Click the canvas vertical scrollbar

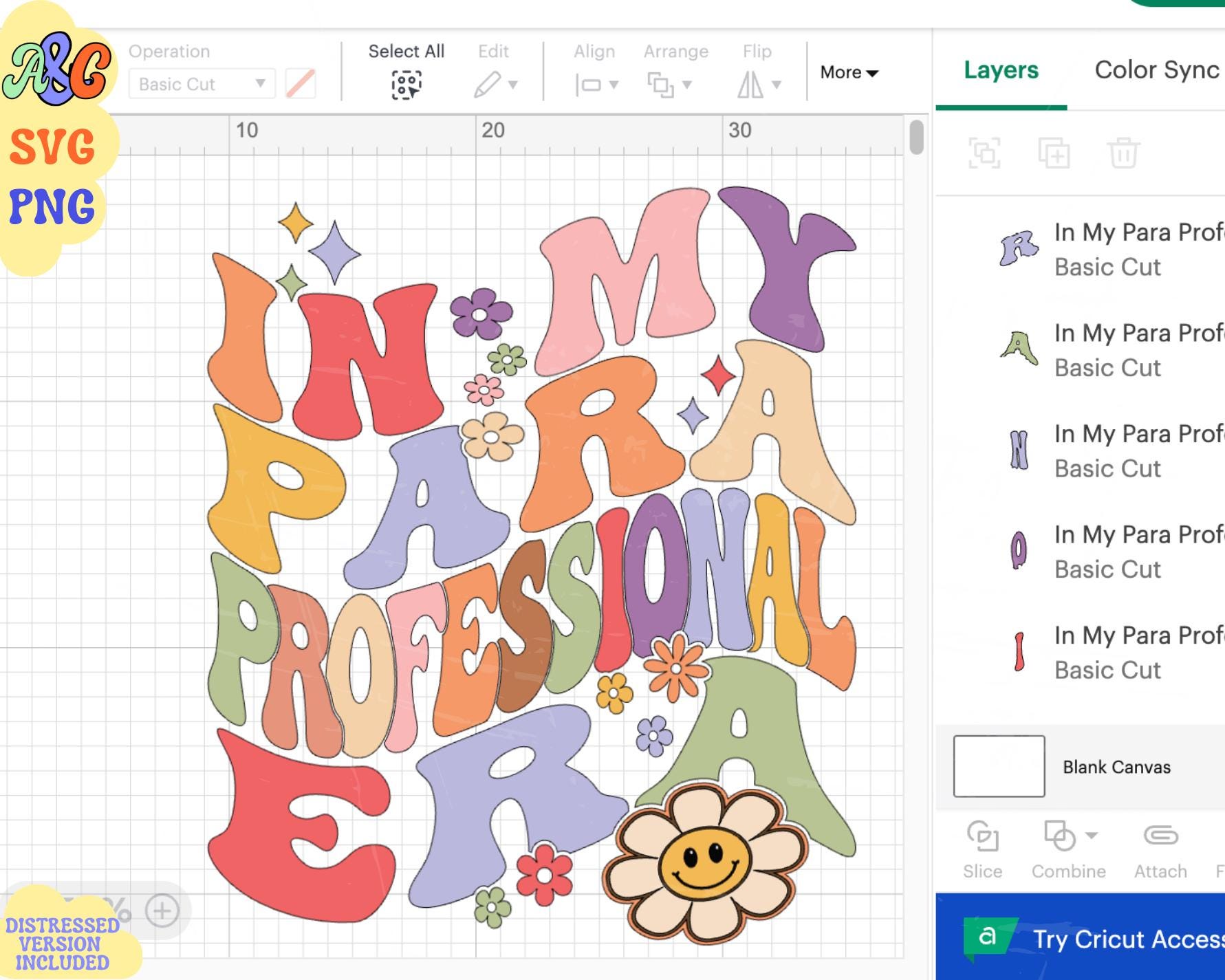pyautogui.click(x=916, y=138)
